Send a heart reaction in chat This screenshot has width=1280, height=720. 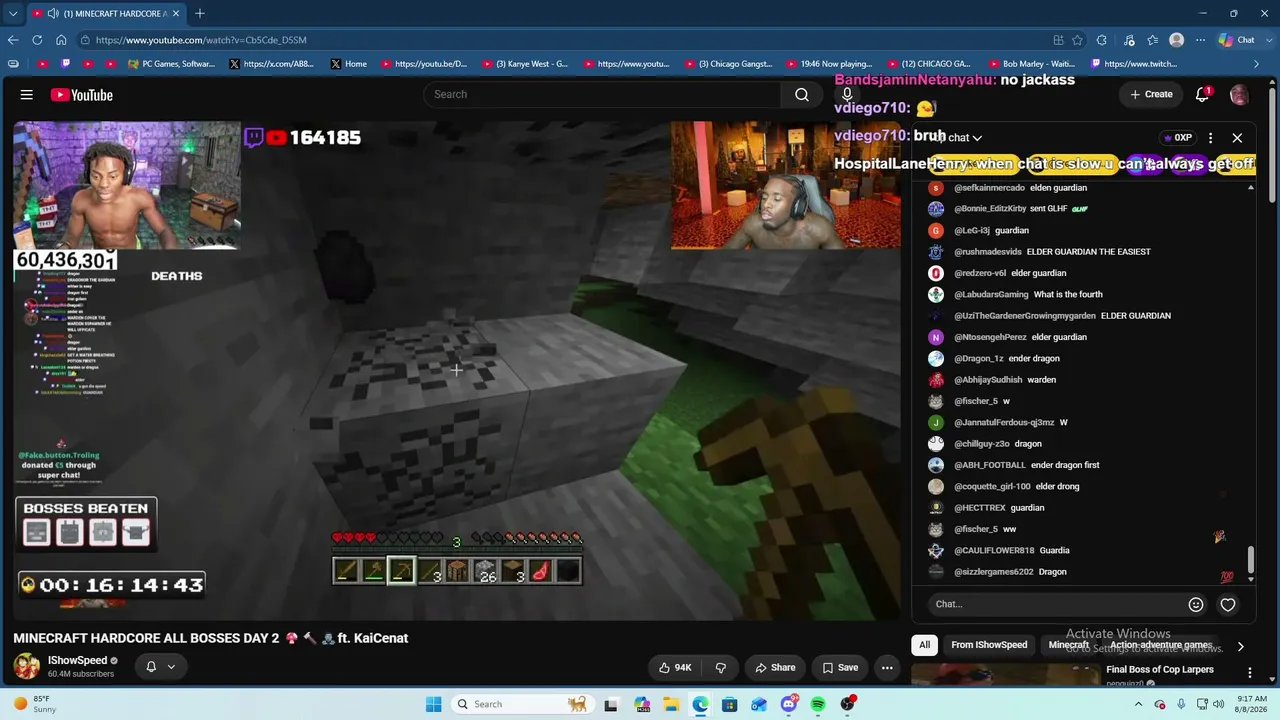[1228, 604]
